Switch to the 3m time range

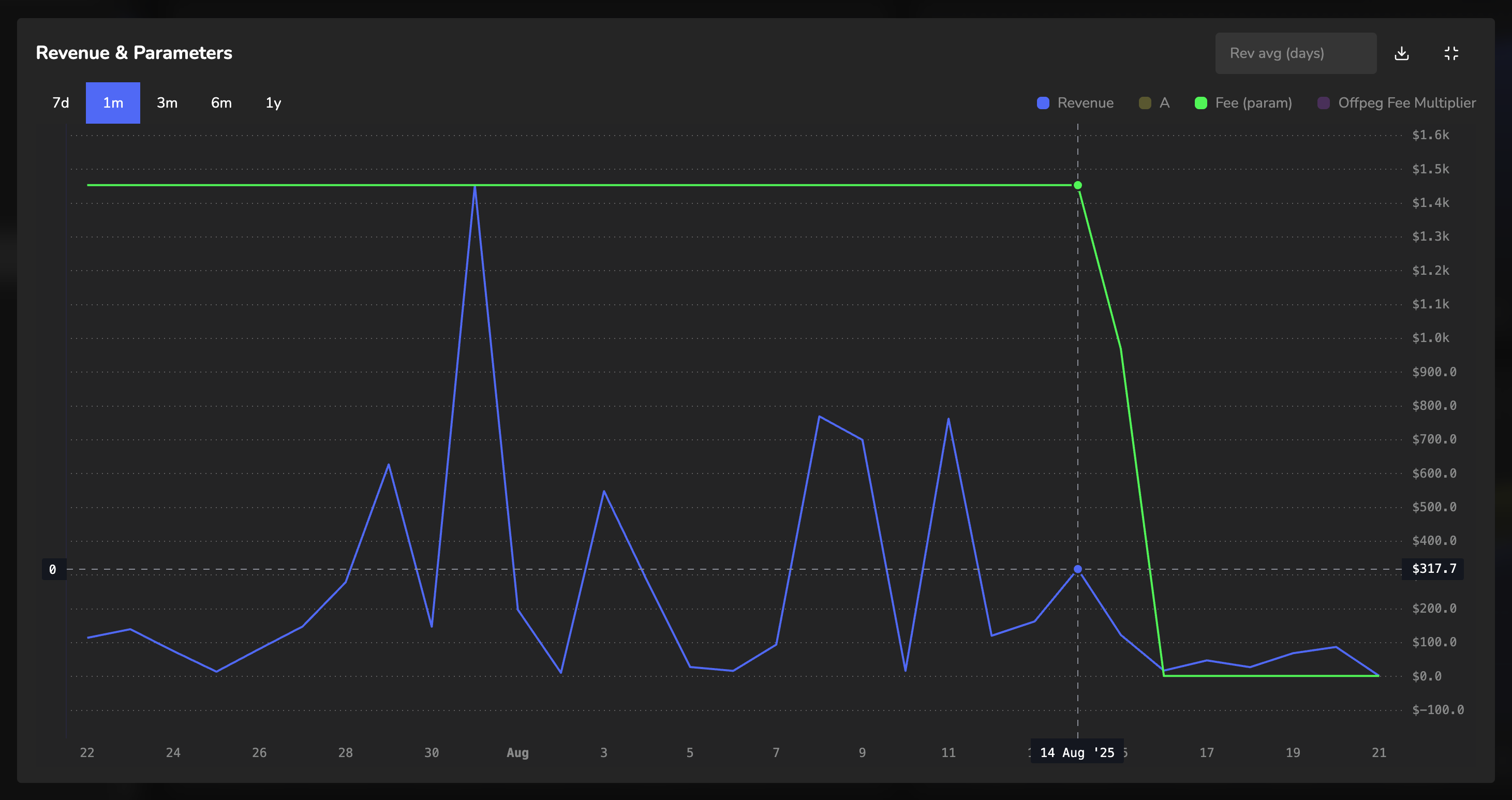coord(167,103)
